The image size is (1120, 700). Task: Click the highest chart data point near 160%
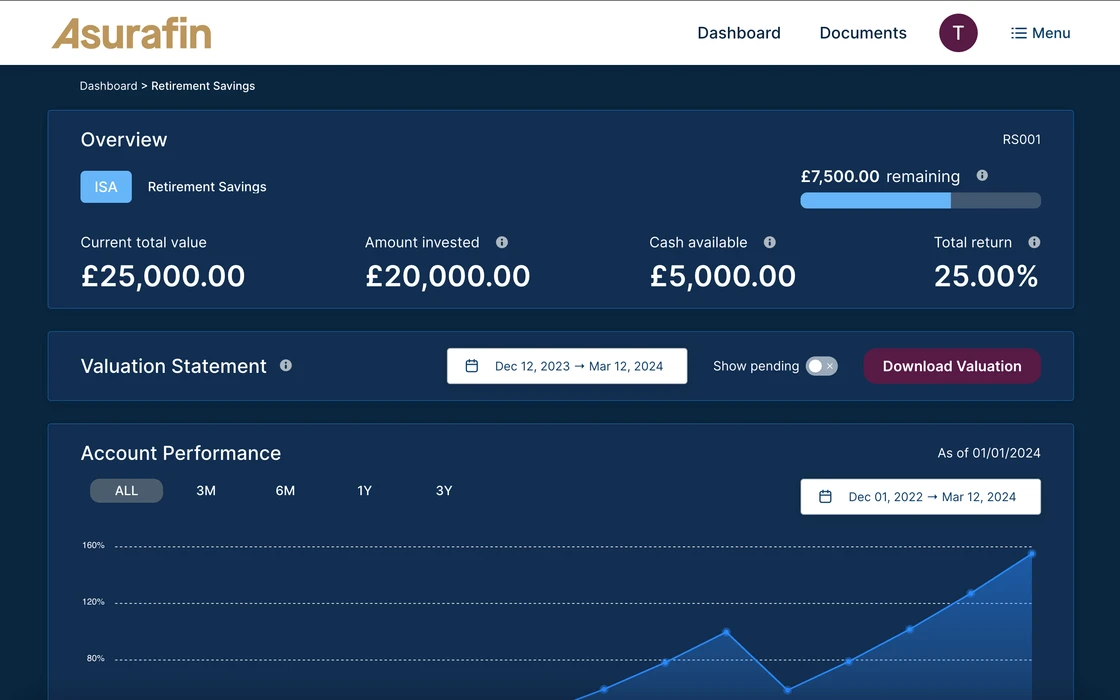tap(1031, 554)
